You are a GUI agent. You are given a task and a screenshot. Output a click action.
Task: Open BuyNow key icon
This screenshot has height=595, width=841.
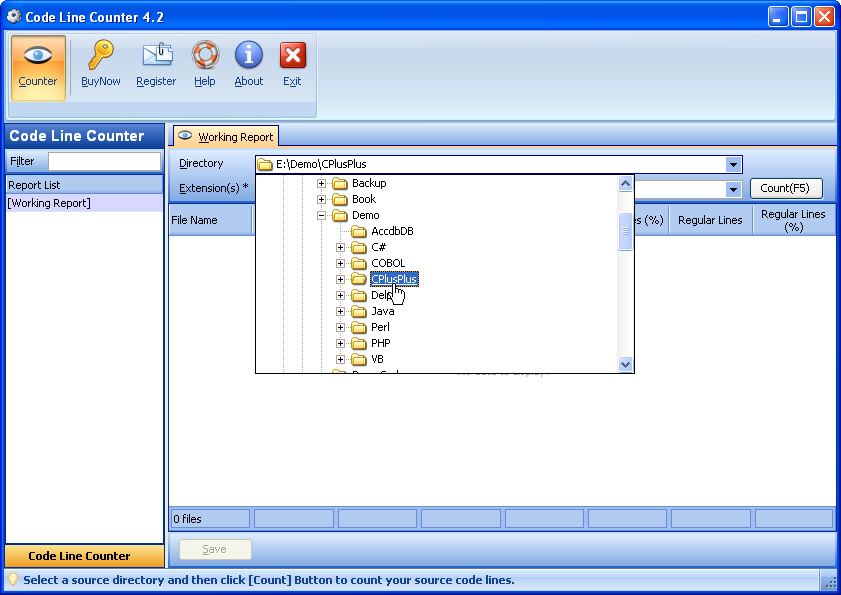click(100, 56)
